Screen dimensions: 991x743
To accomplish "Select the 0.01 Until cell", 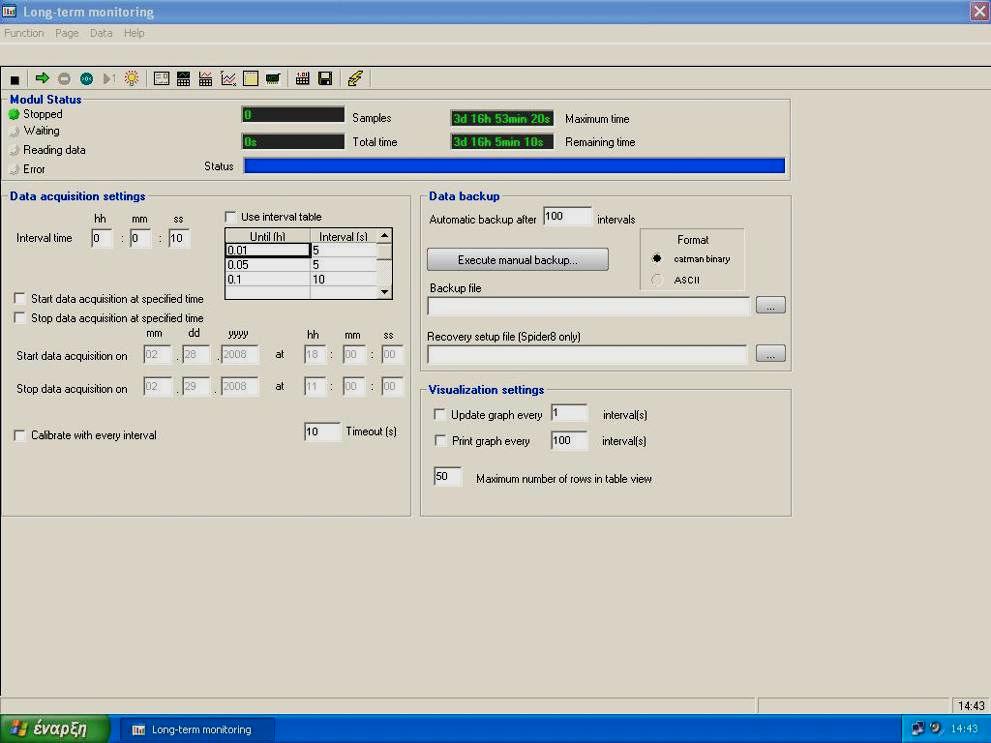I will pos(268,250).
